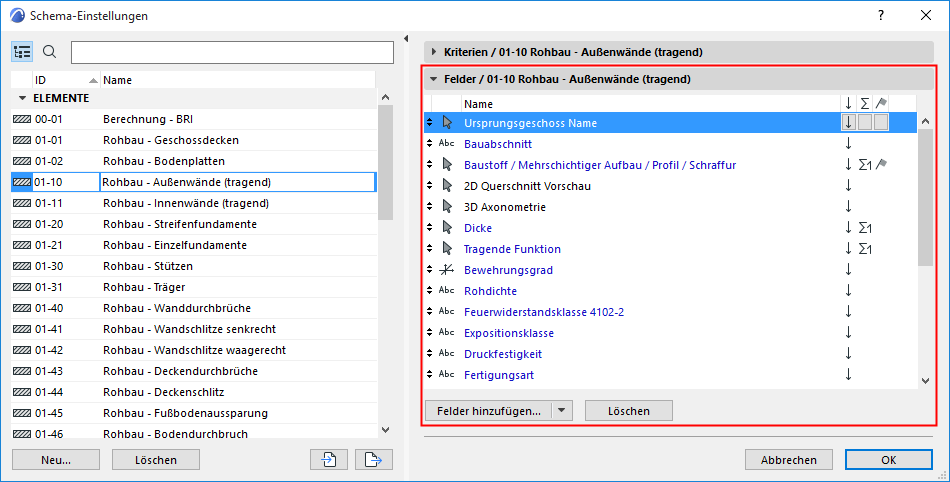This screenshot has height=482, width=950.
Task: Click the Name column header in schema list
Action: (x=238, y=80)
